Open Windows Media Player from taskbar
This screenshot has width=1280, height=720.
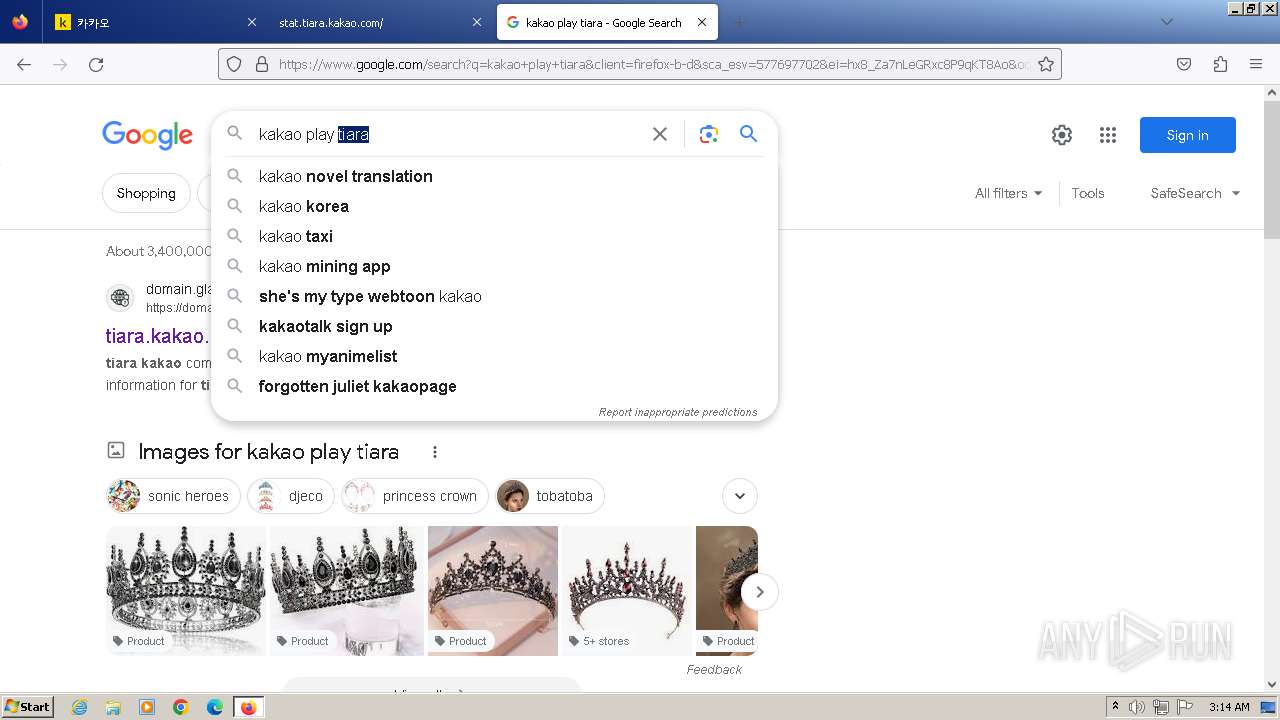[147, 707]
